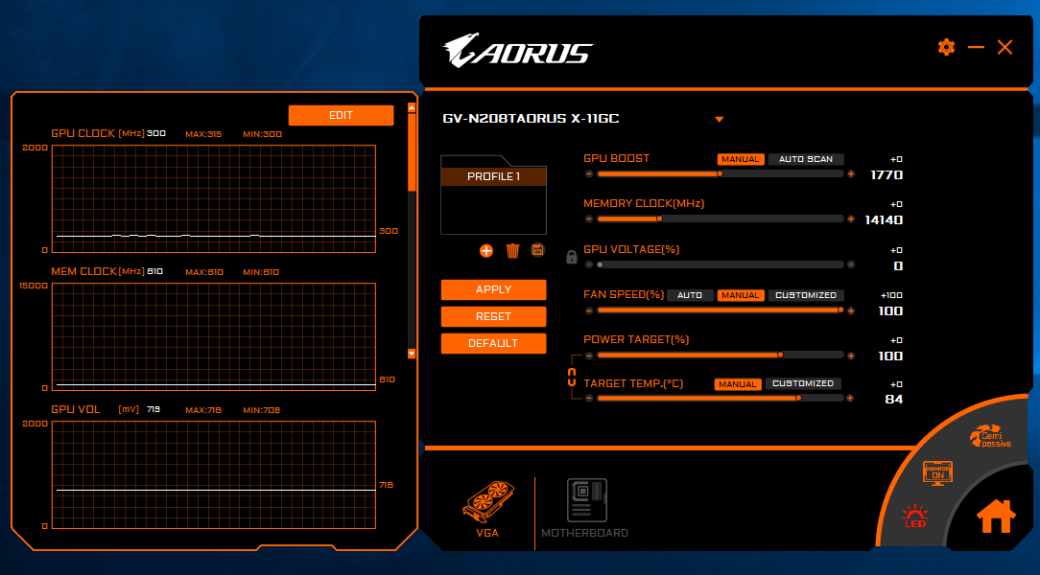Open LED lighting control icon
Screen dimensions: 1040x575
click(x=915, y=516)
